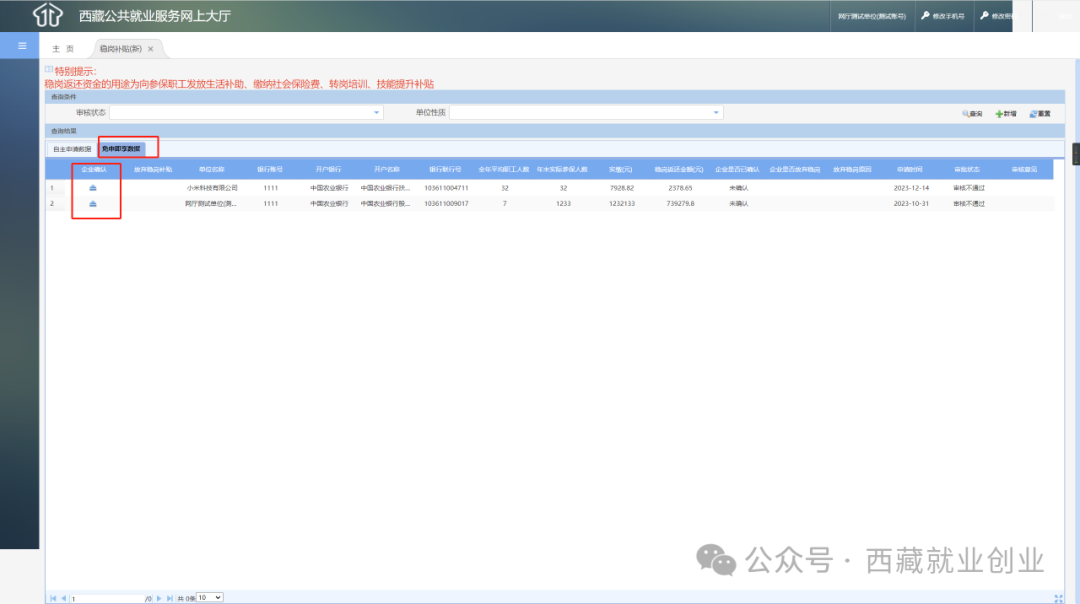Image resolution: width=1080 pixels, height=604 pixels.
Task: Toggle the hamburger sidebar menu
Action: (22, 45)
